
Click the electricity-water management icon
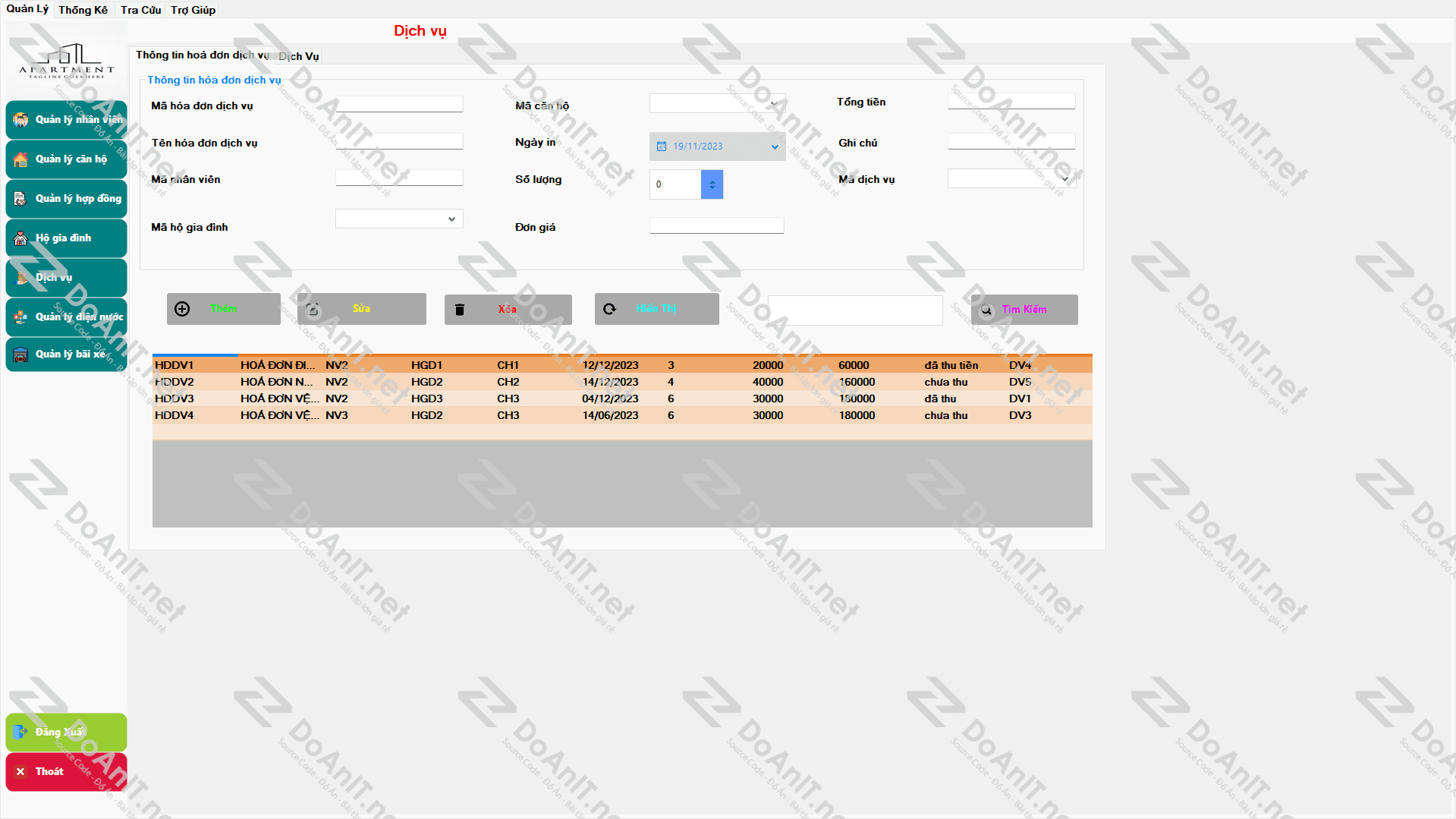(20, 317)
